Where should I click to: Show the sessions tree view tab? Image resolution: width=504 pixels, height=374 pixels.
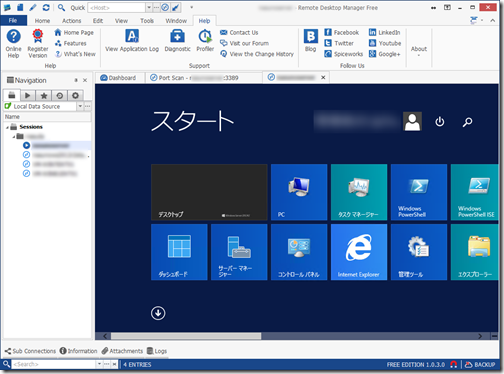pyautogui.click(x=12, y=95)
